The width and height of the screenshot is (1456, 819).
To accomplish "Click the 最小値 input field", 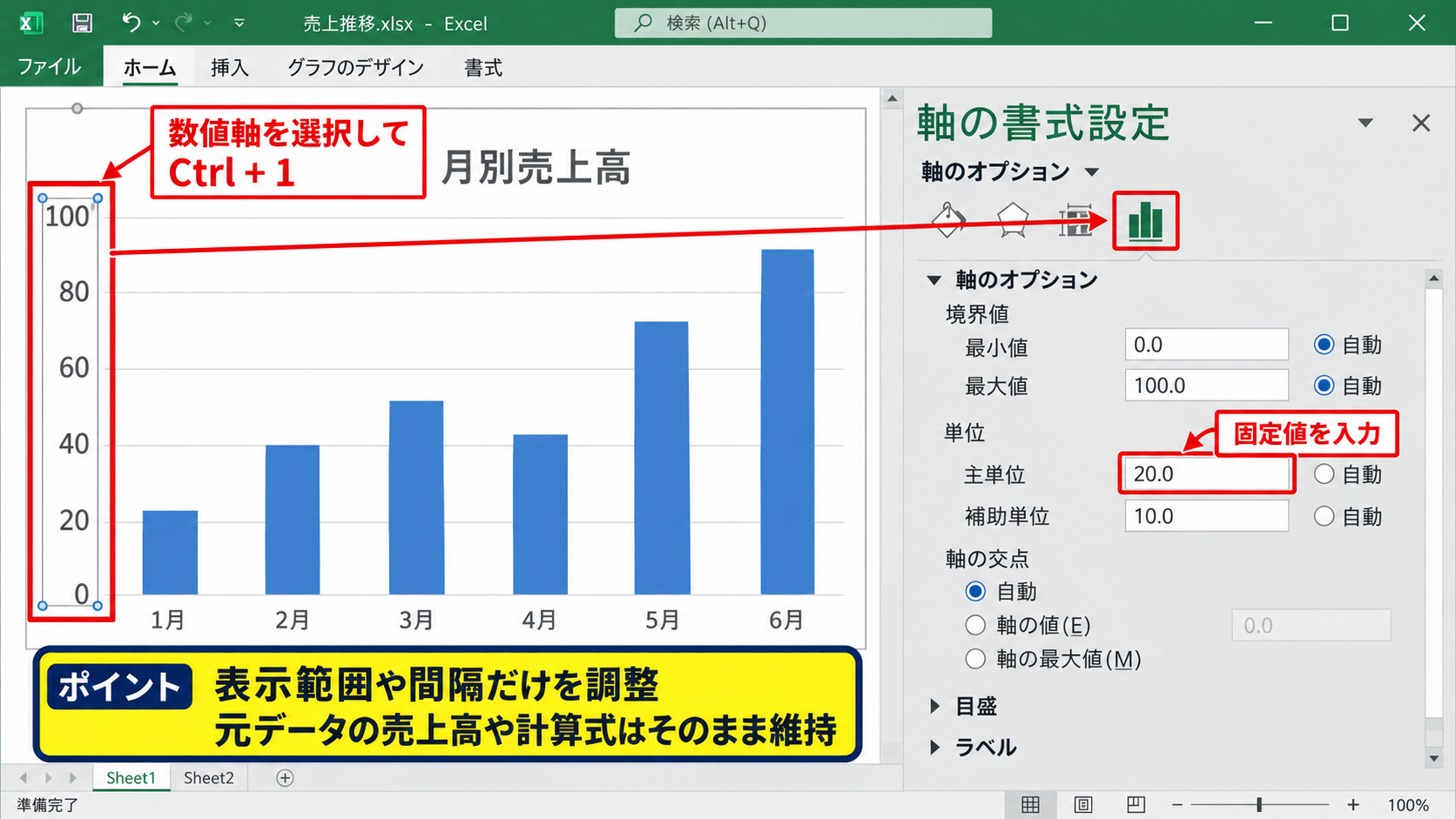I will [x=1207, y=345].
